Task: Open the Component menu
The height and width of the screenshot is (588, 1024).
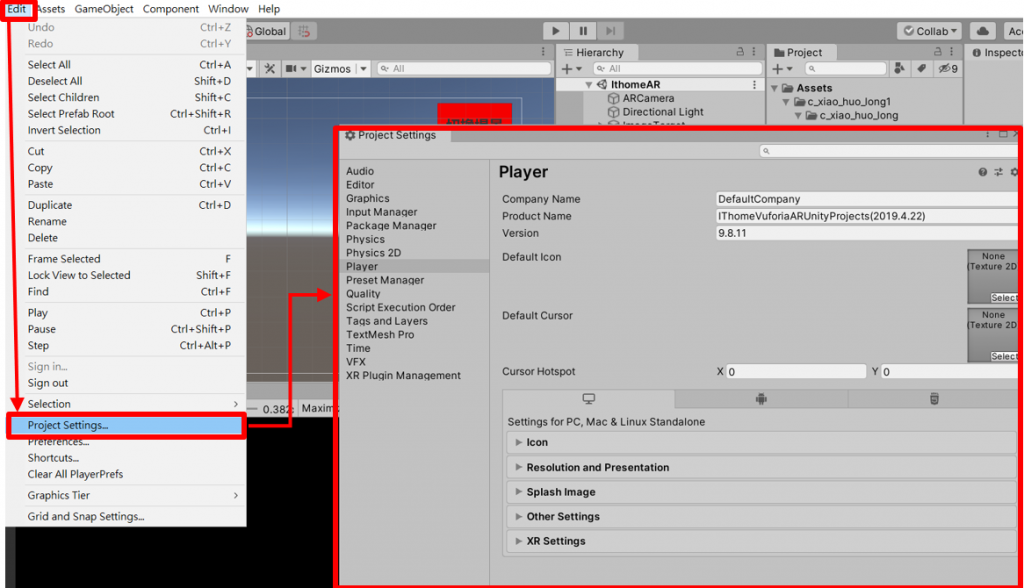Action: tap(171, 9)
